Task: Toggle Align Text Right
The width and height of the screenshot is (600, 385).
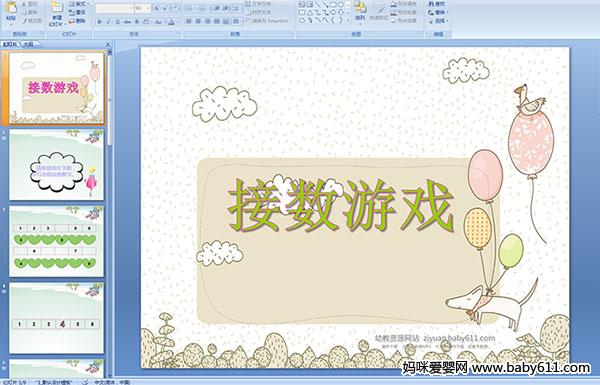Action: tap(207, 21)
